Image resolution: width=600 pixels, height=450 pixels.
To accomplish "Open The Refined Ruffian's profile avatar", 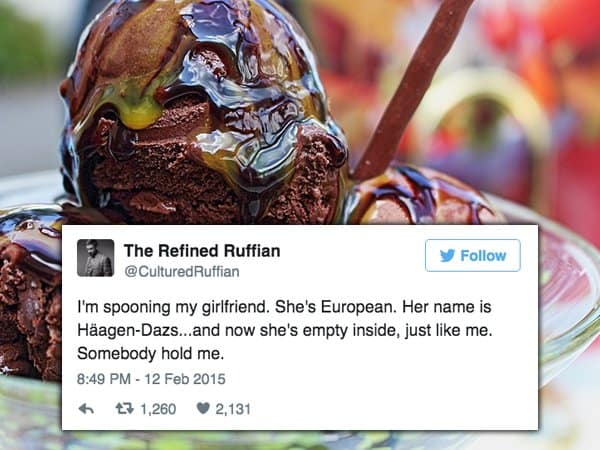I will tap(96, 258).
